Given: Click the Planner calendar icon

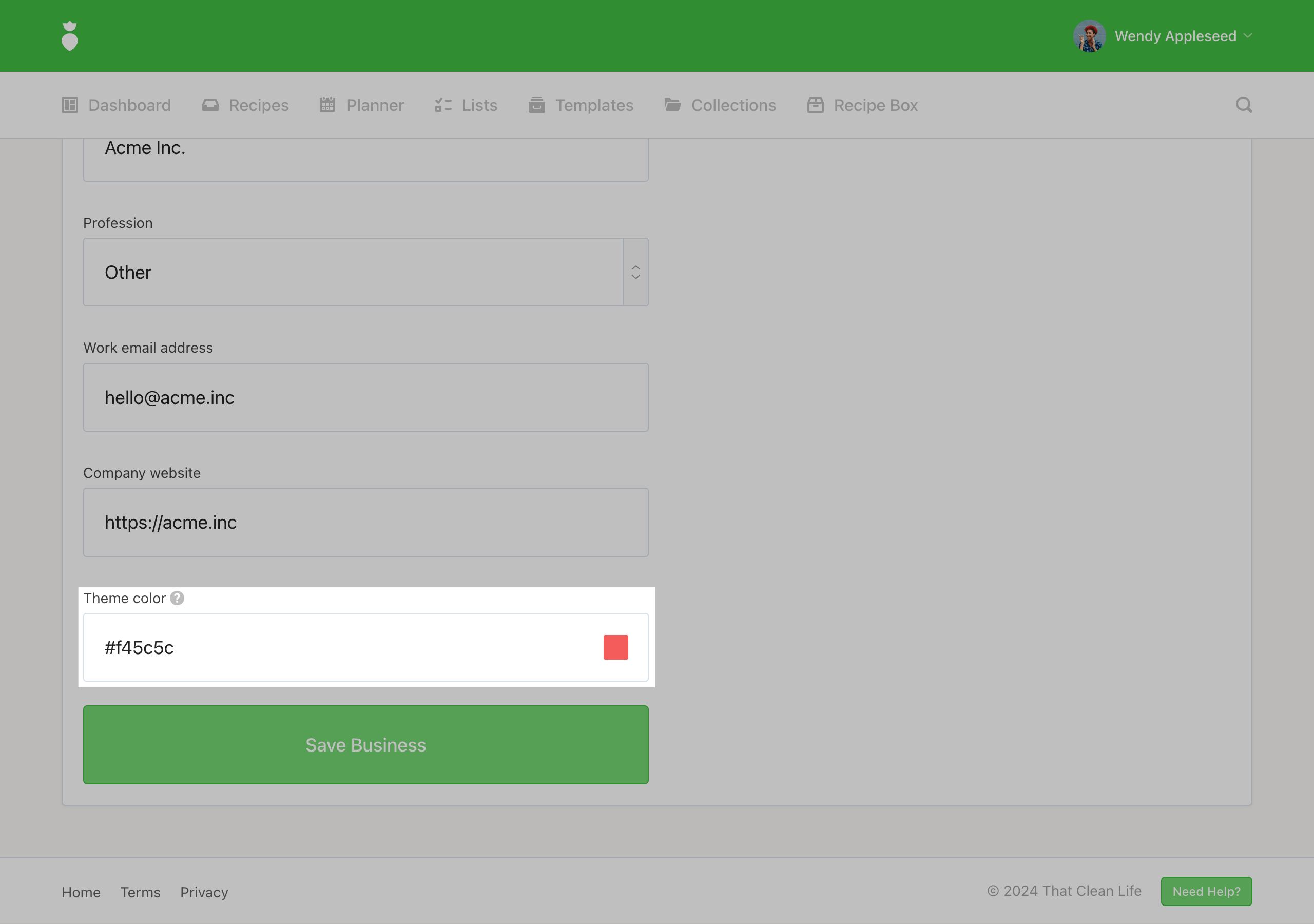Looking at the screenshot, I should 327,105.
